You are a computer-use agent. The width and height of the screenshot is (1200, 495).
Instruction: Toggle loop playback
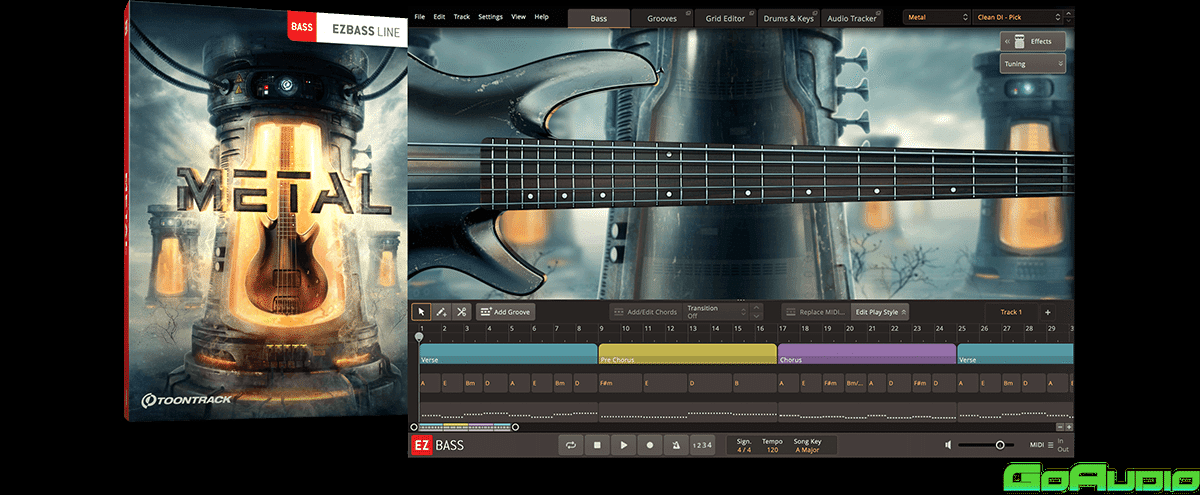tap(571, 445)
